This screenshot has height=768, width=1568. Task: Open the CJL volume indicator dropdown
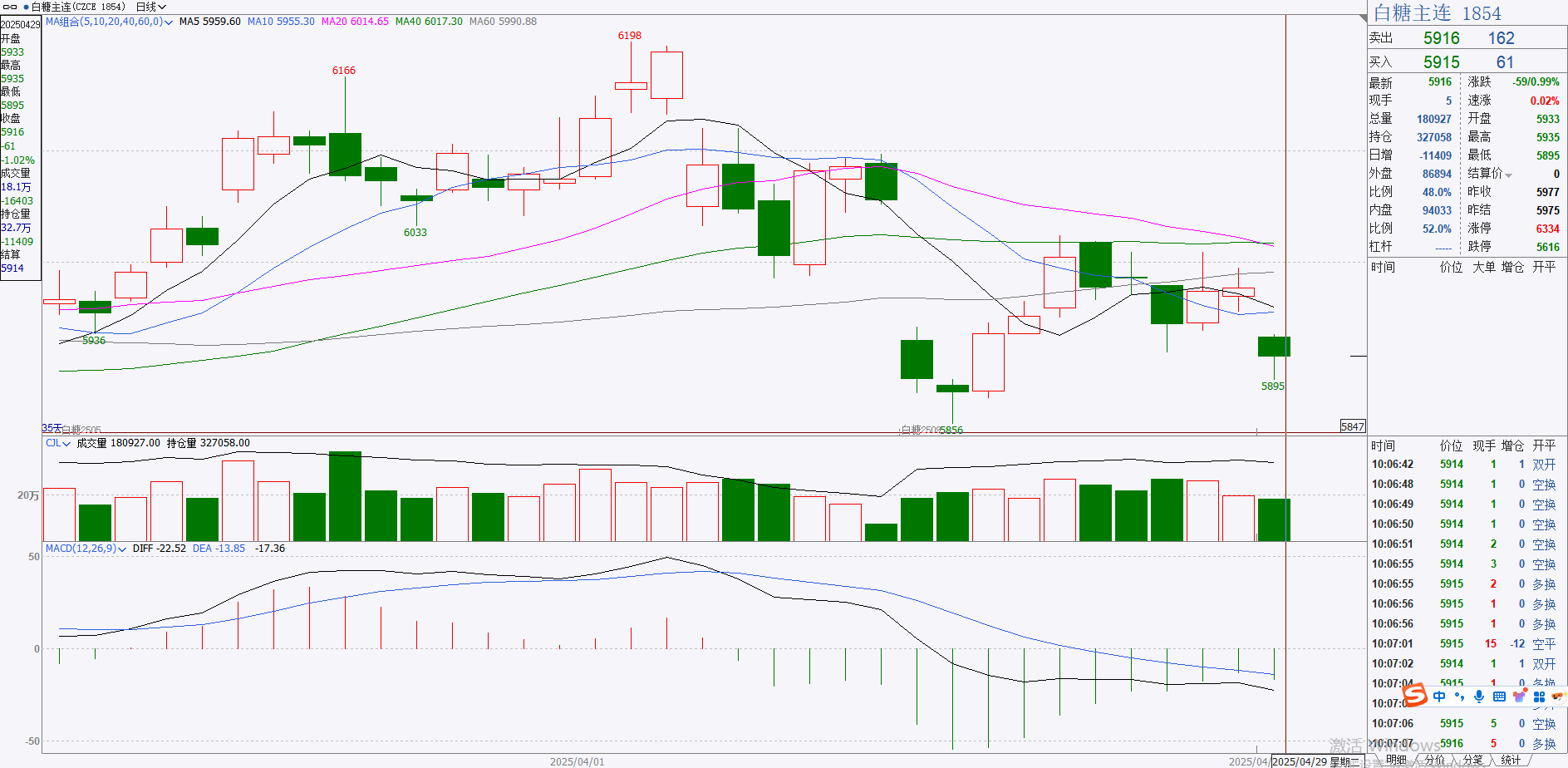[58, 443]
